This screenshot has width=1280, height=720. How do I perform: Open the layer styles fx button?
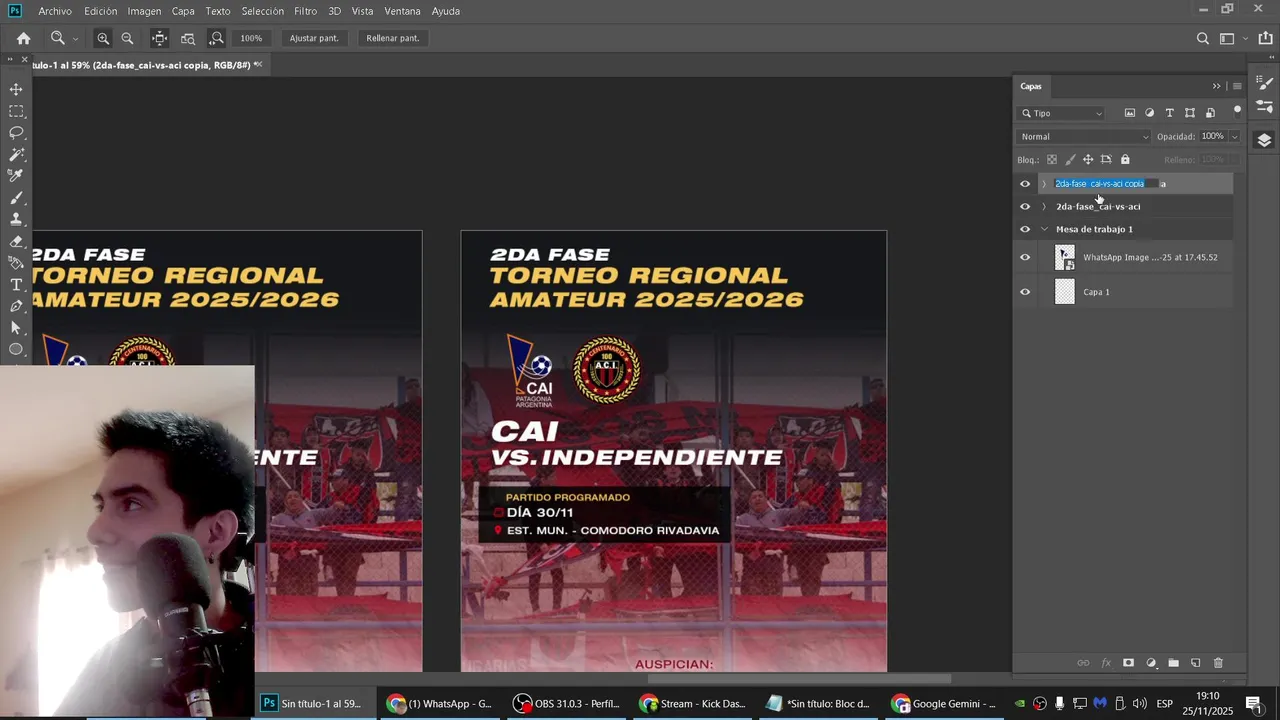click(1106, 663)
